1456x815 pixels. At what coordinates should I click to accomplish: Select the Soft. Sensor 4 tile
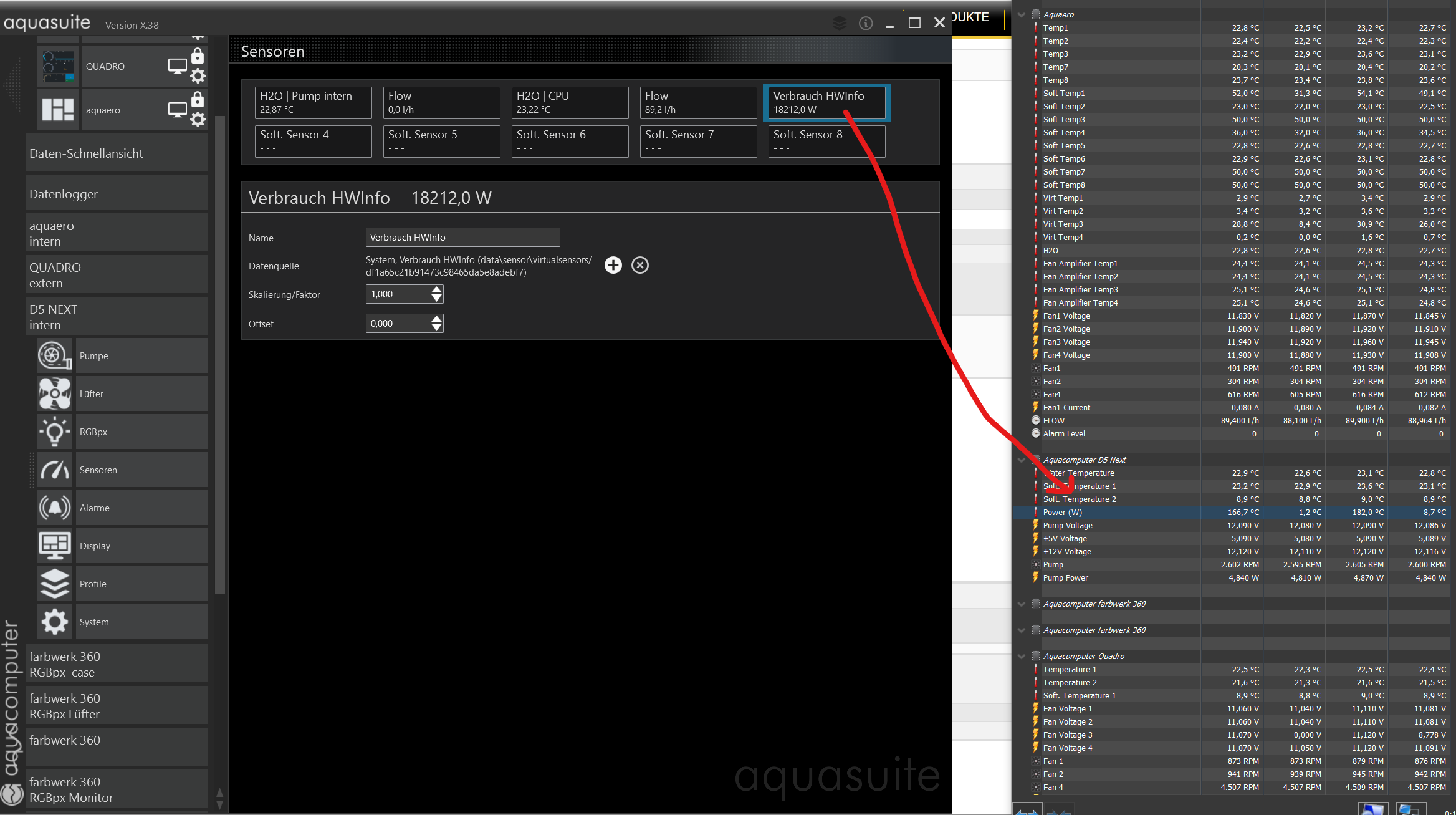tap(313, 141)
